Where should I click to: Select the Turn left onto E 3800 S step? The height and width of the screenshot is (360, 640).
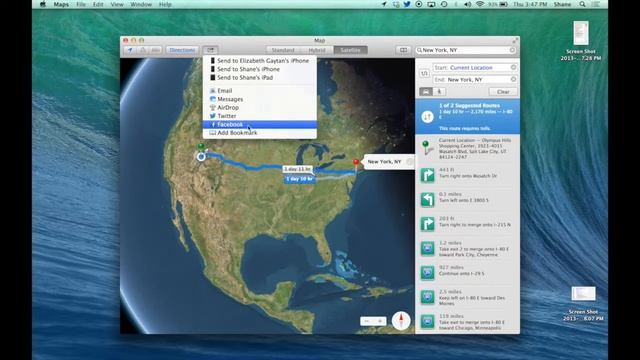(x=467, y=199)
